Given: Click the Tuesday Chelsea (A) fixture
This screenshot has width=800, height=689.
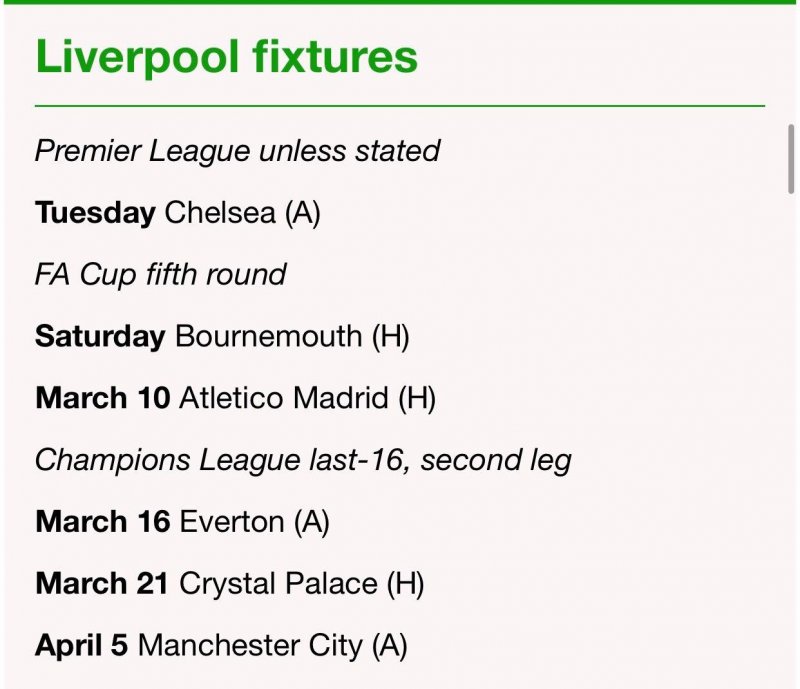Looking at the screenshot, I should [x=178, y=213].
